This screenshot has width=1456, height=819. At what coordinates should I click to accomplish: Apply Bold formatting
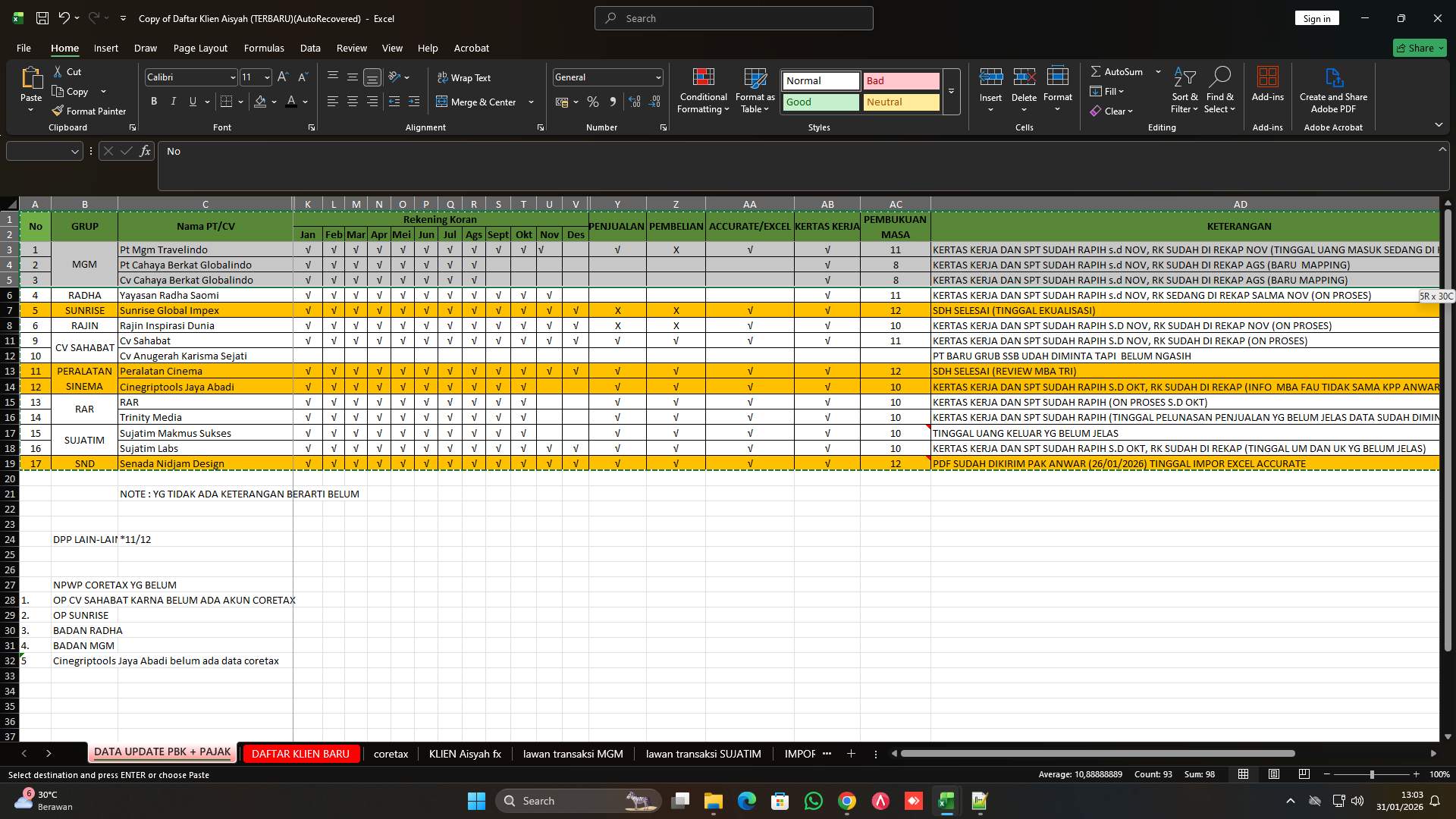pos(153,101)
